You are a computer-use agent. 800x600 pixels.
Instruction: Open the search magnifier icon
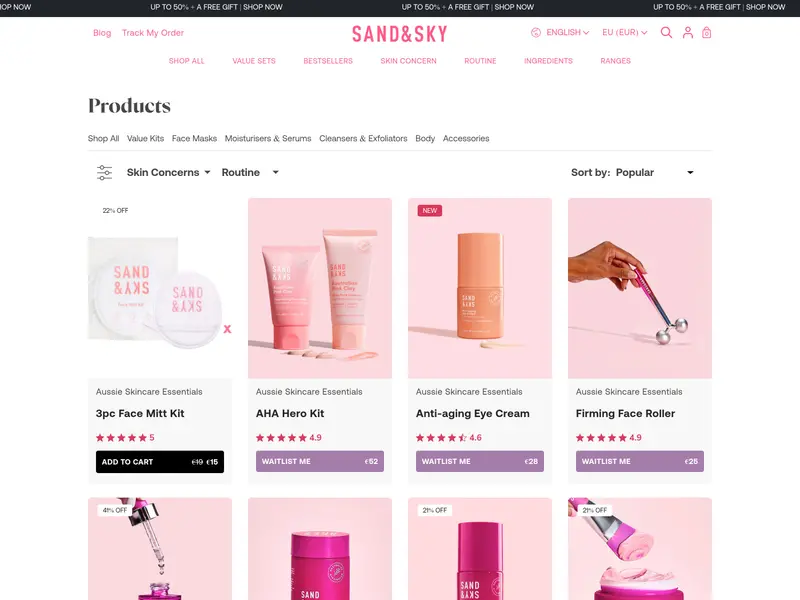pos(666,33)
